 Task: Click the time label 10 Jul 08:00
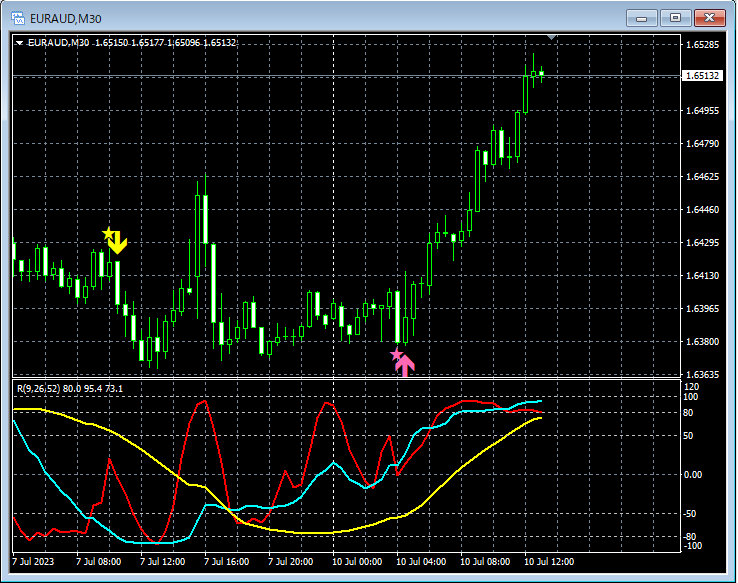click(x=485, y=562)
